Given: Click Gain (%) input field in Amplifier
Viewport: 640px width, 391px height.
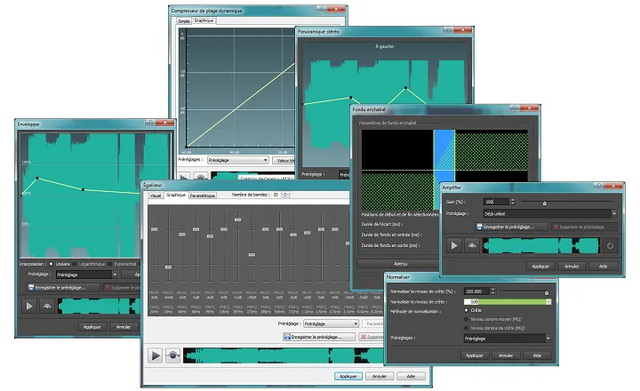Looking at the screenshot, I should [496, 202].
